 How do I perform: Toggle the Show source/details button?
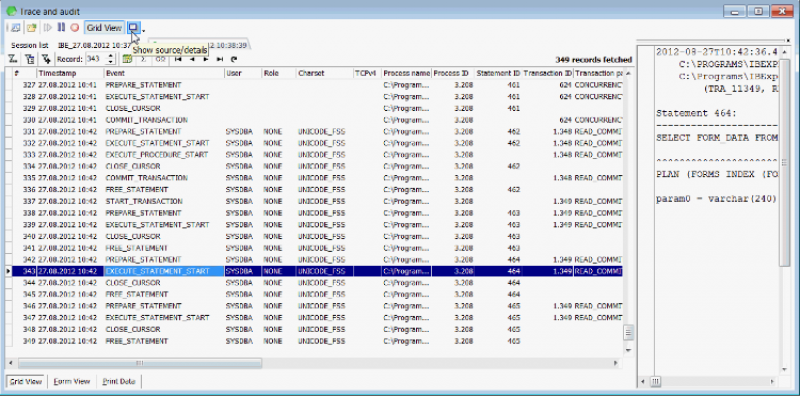(134, 28)
